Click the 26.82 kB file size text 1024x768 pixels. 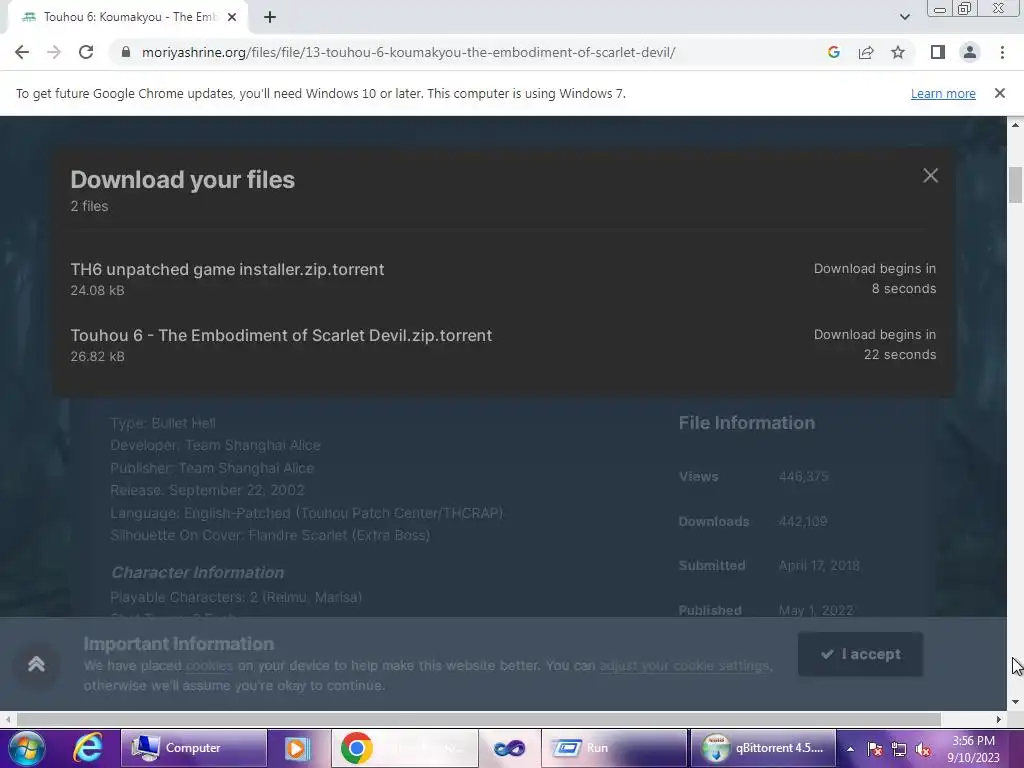[97, 356]
